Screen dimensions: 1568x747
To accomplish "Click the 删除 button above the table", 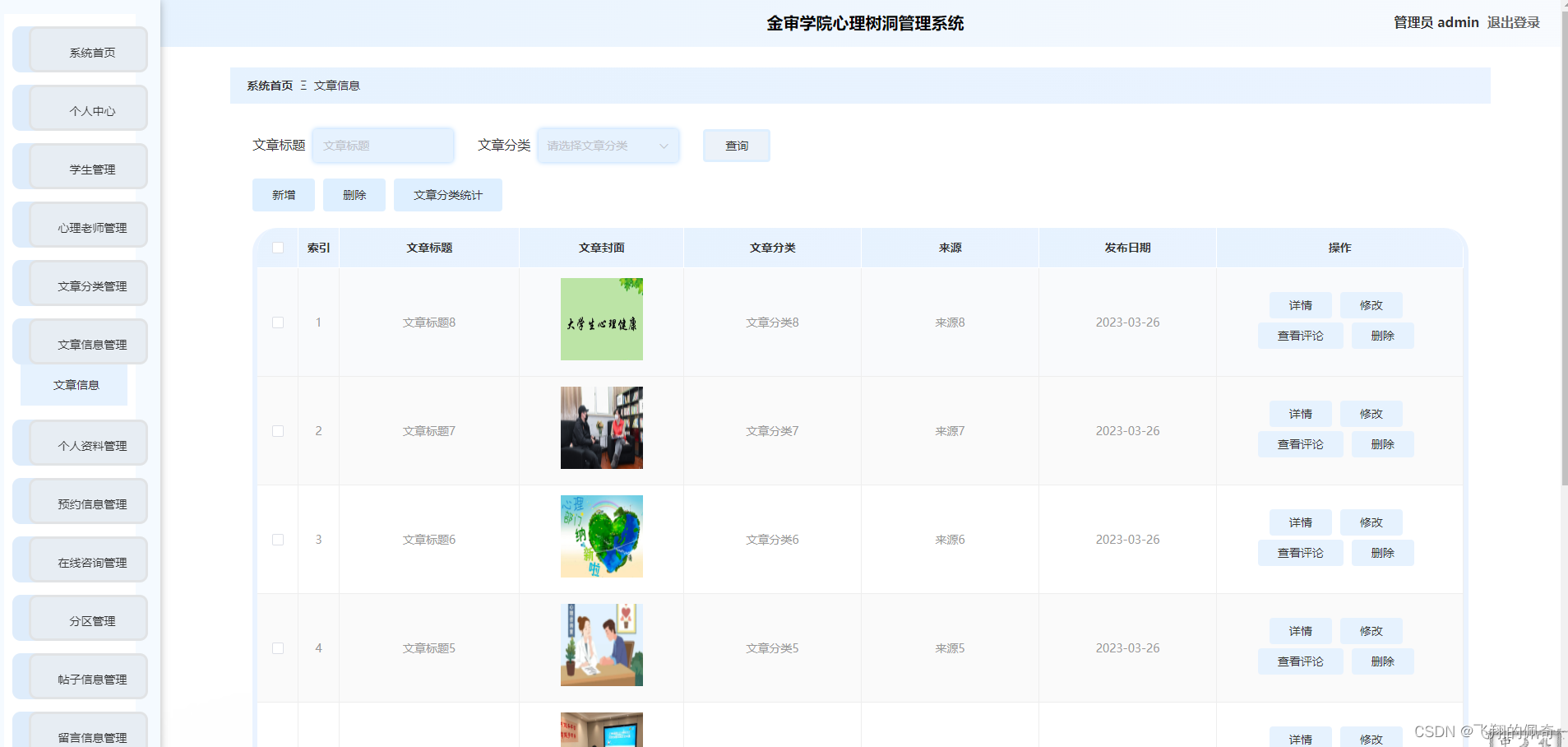I will (354, 195).
